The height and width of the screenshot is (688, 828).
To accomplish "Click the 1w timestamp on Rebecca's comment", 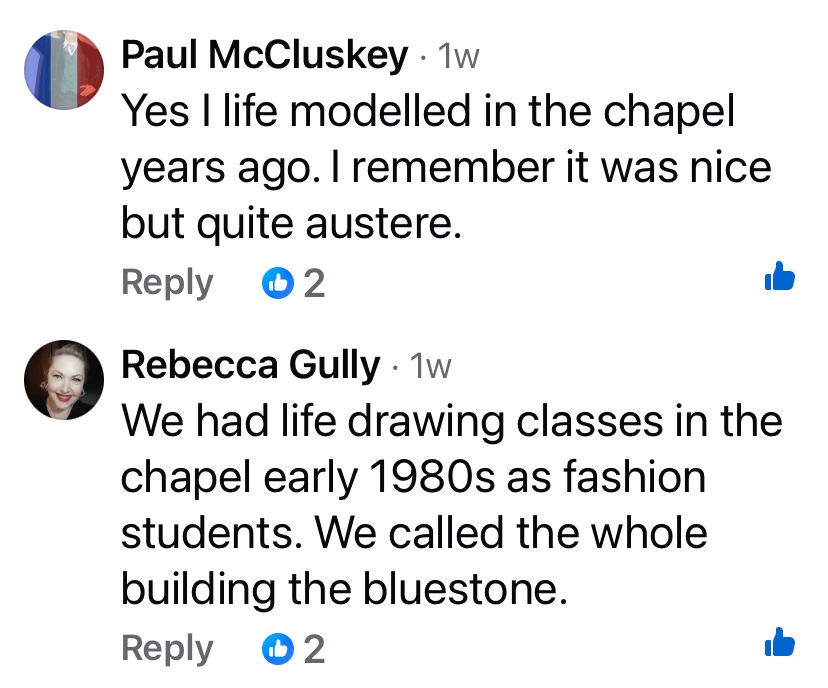I will [431, 368].
